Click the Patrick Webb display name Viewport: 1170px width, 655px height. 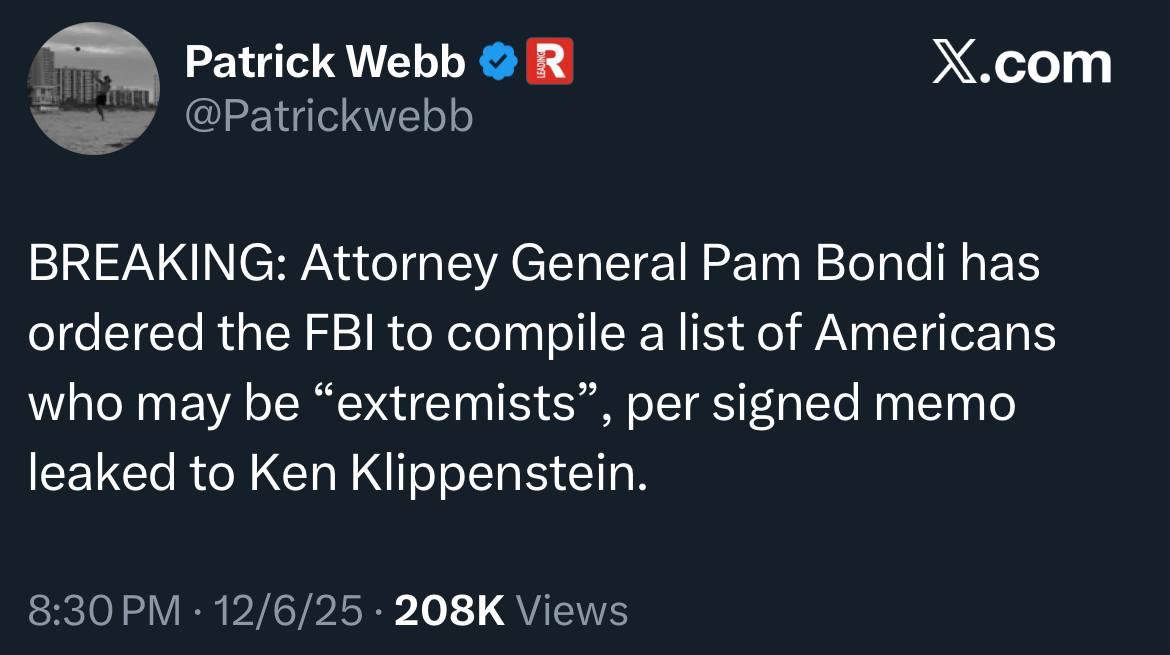(325, 64)
